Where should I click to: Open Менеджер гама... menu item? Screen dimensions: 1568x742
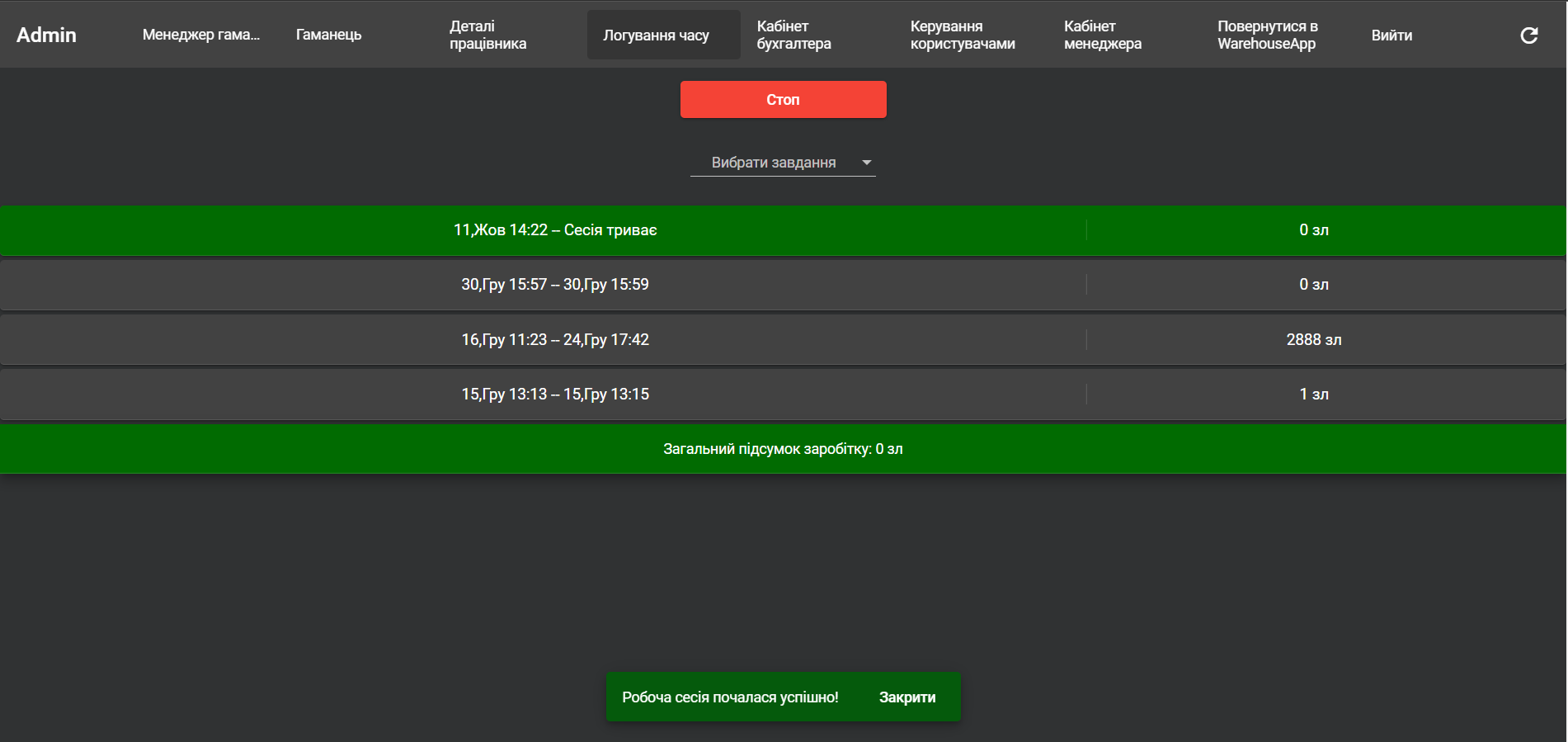coord(203,35)
